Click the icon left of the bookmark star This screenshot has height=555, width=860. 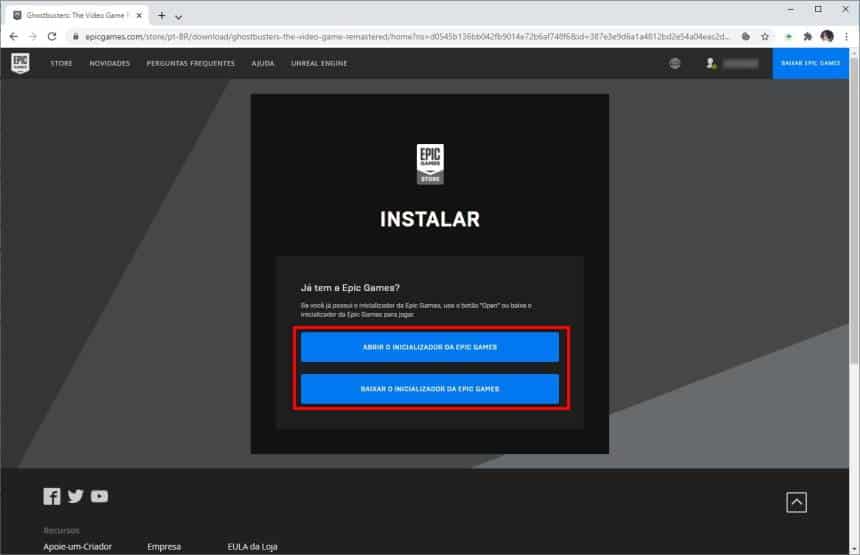745,37
